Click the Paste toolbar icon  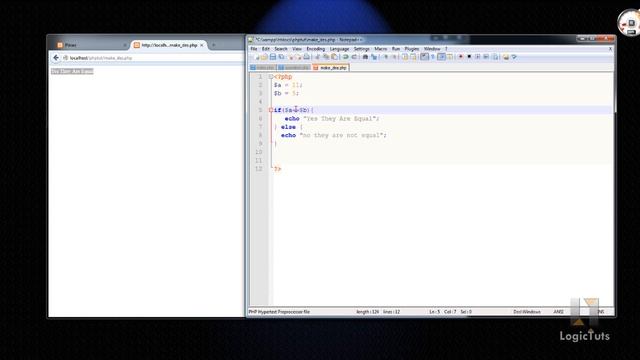coord(334,57)
